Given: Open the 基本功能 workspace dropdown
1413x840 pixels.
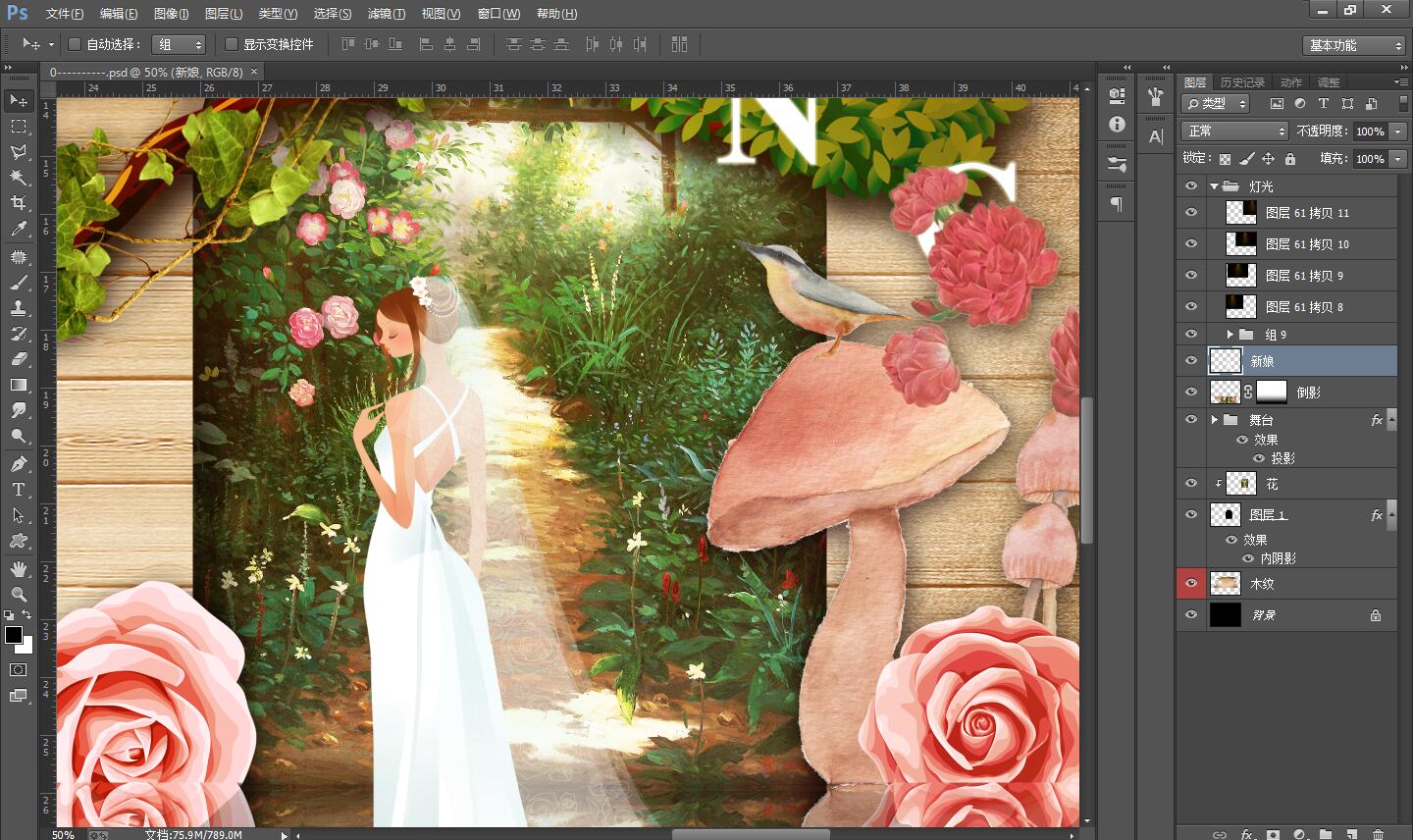Looking at the screenshot, I should pos(1355,45).
